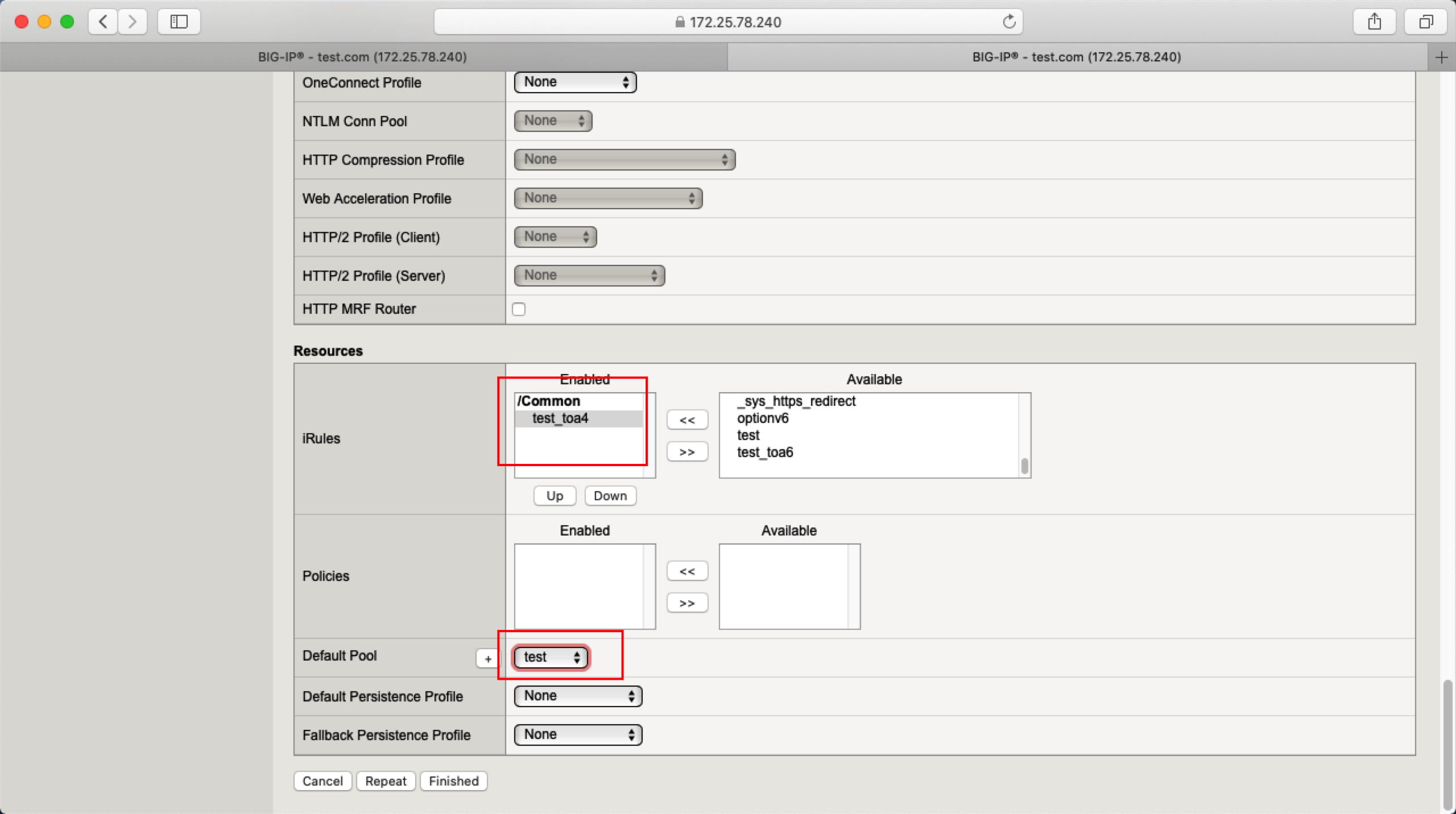Open Fallback Persistence Profile dropdown
Screen dimensions: 1456x814
pos(578,734)
